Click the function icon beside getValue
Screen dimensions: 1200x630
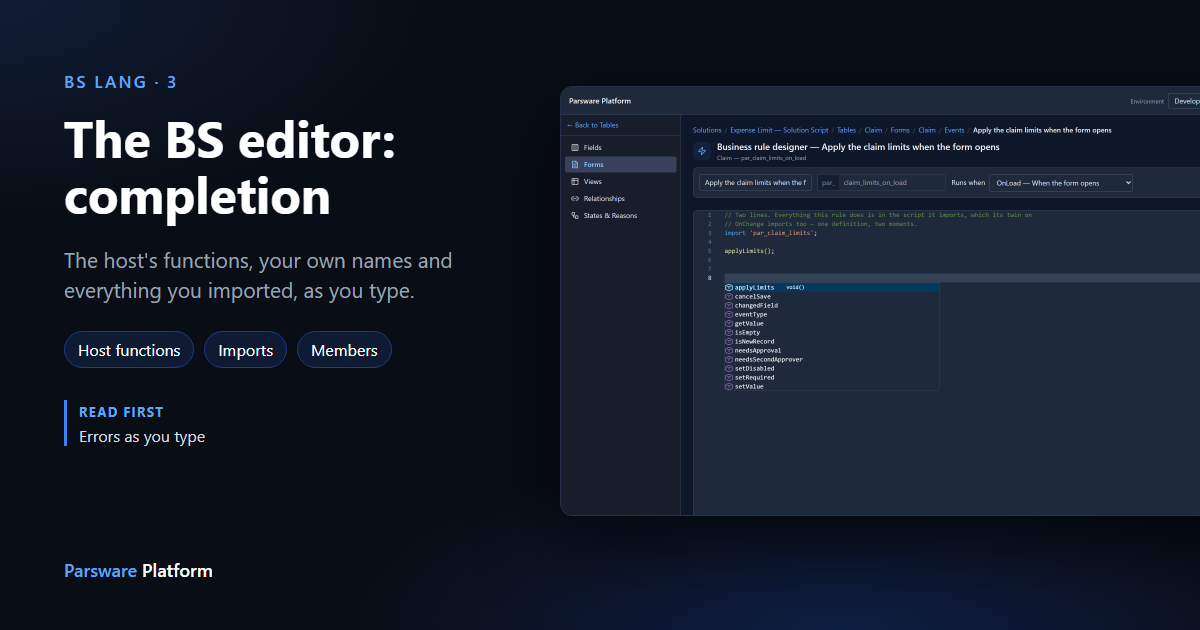[x=729, y=324]
